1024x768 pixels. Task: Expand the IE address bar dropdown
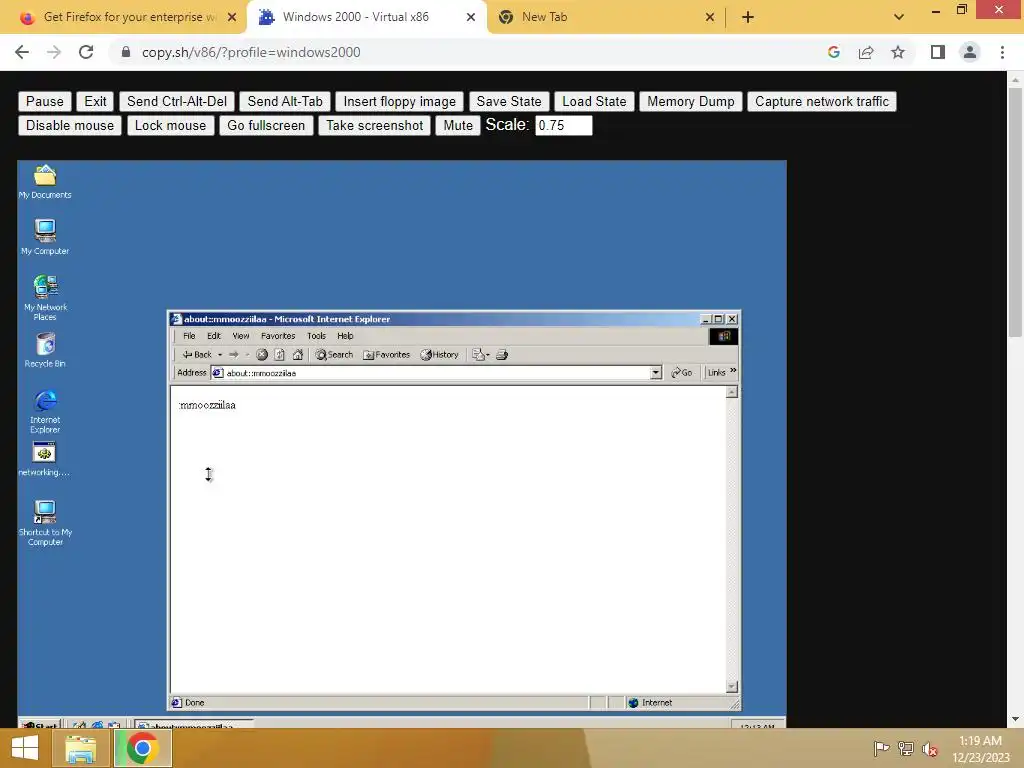pyautogui.click(x=656, y=373)
